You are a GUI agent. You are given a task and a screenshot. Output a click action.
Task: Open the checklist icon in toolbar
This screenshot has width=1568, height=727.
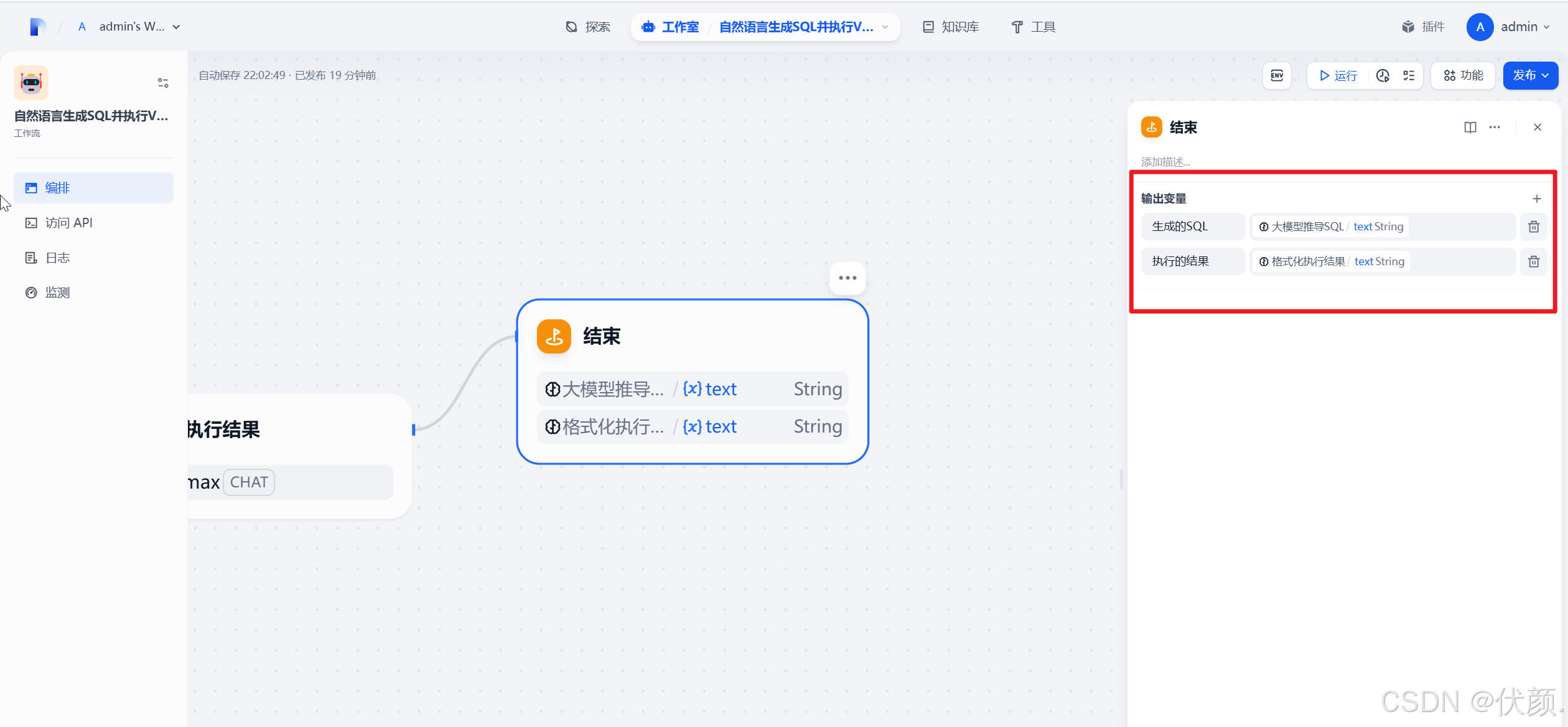[x=1409, y=75]
